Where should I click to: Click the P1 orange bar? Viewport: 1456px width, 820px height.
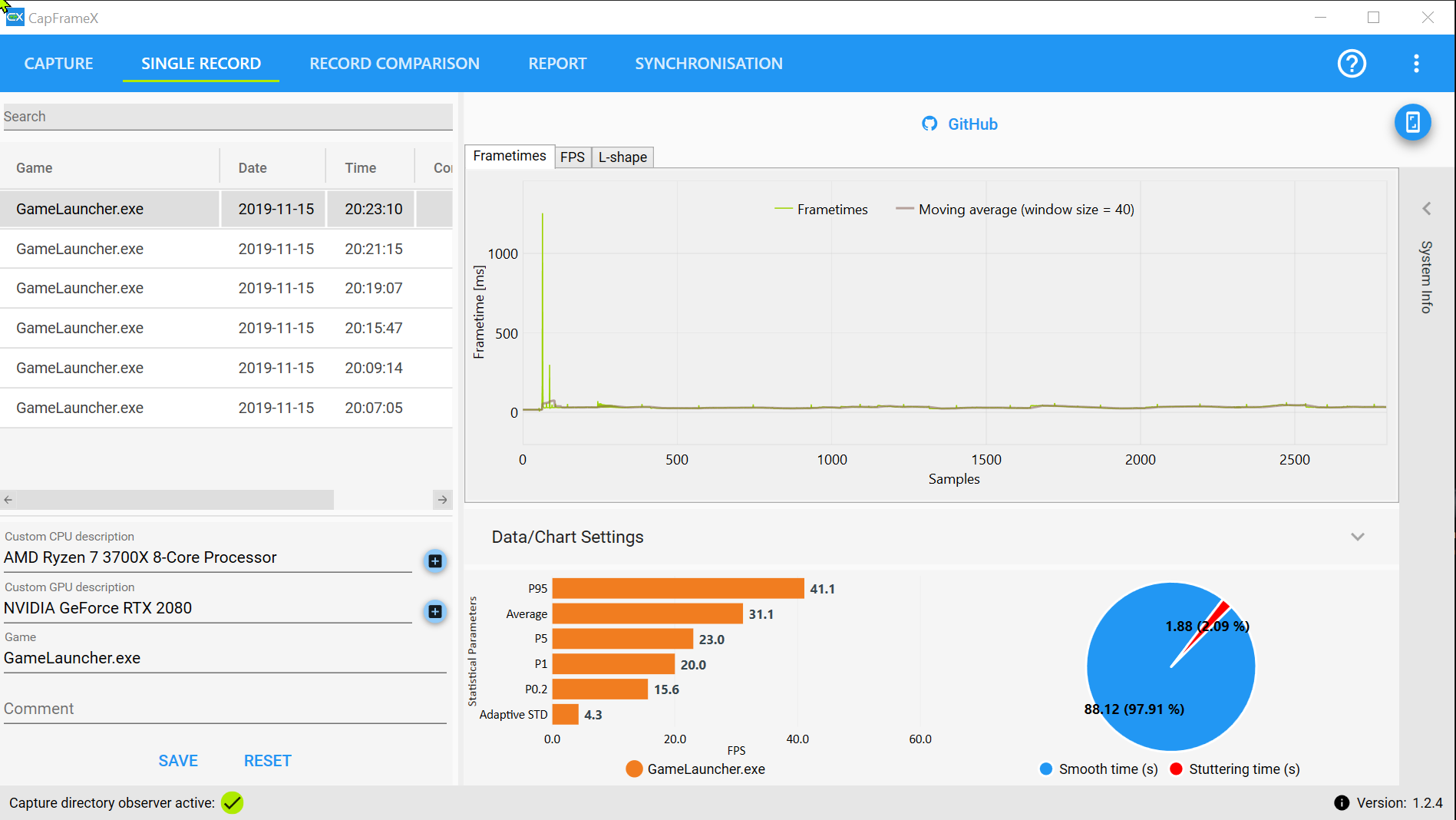(x=614, y=665)
